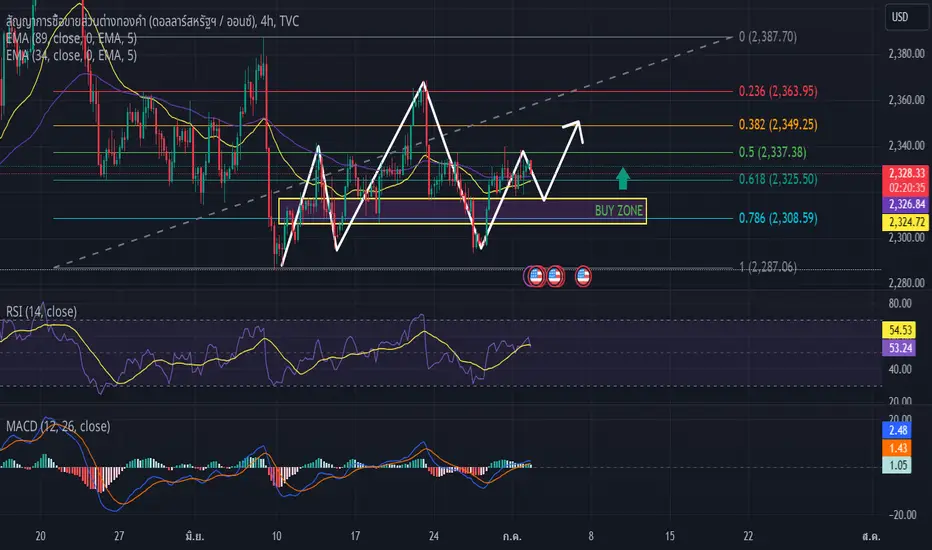932x550 pixels.
Task: Select the gold CFD symbol title legend
Action: 153,21
